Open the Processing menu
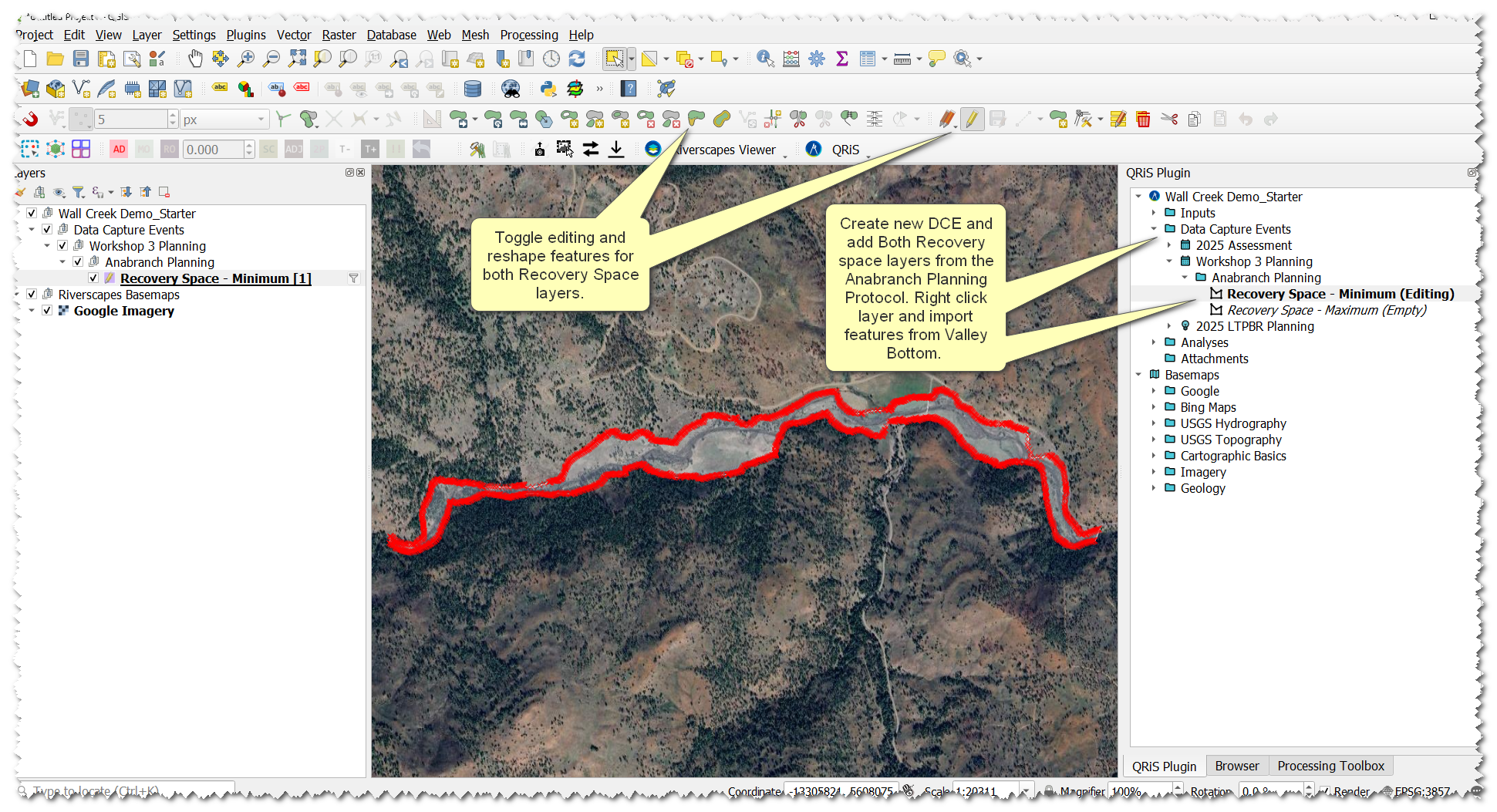This screenshot has width=1497, height=812. click(528, 35)
